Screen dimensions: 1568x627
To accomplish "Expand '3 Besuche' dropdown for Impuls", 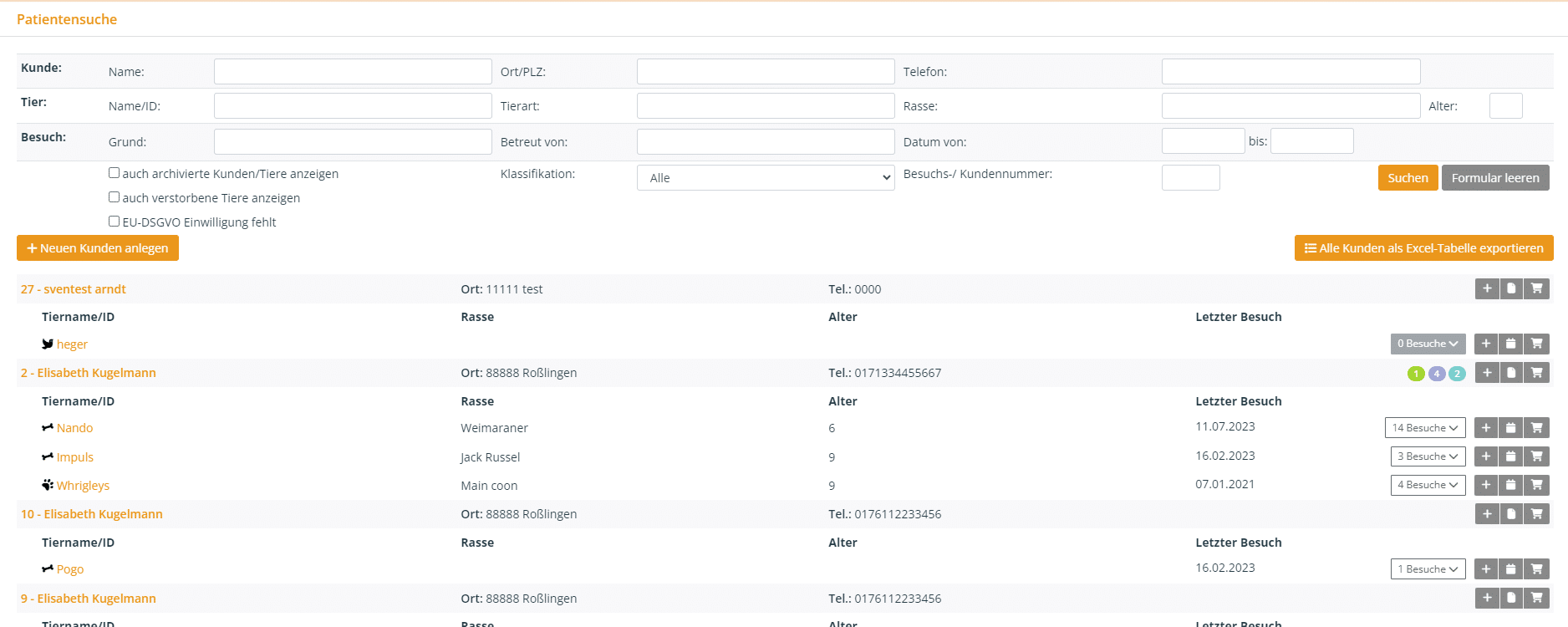I will (x=1428, y=456).
